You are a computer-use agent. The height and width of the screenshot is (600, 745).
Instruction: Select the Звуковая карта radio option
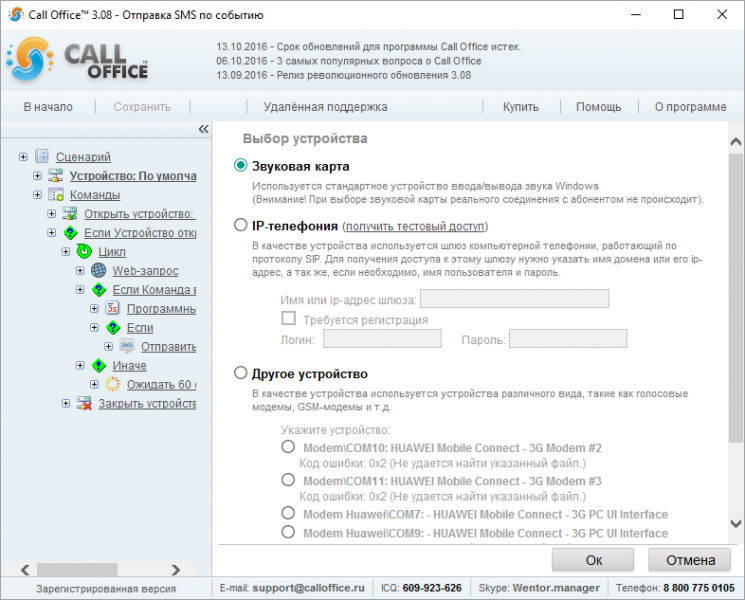[241, 165]
